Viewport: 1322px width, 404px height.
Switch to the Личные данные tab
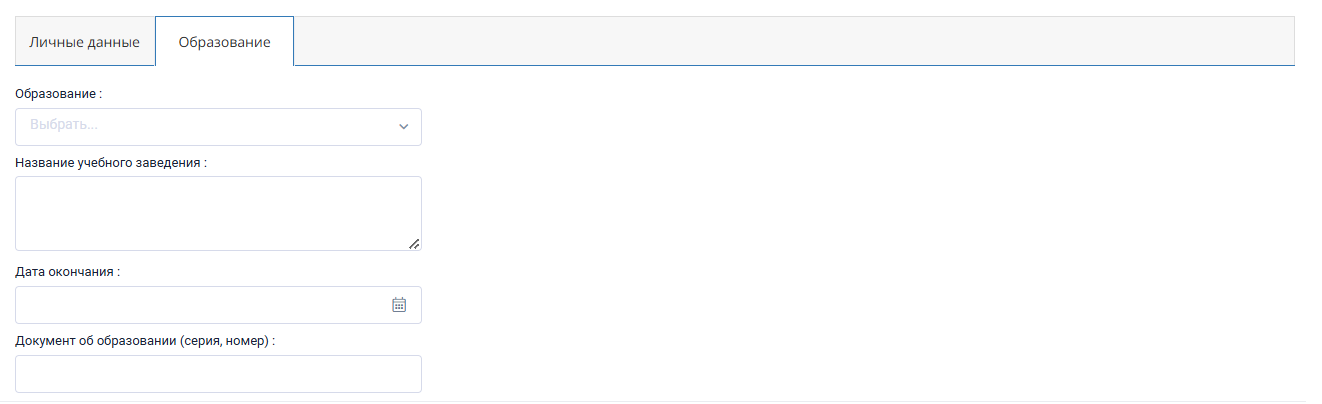85,42
